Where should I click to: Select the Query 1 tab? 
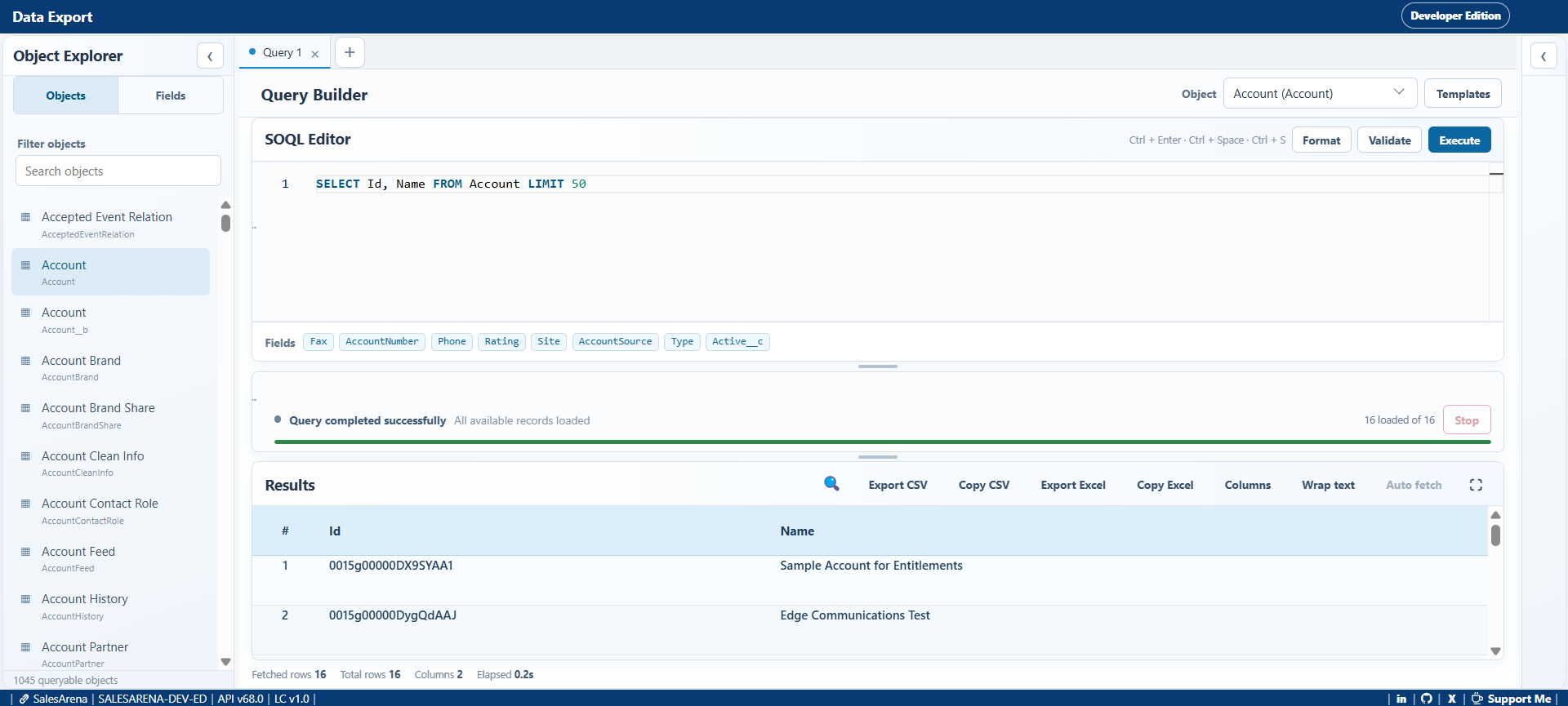coord(282,52)
